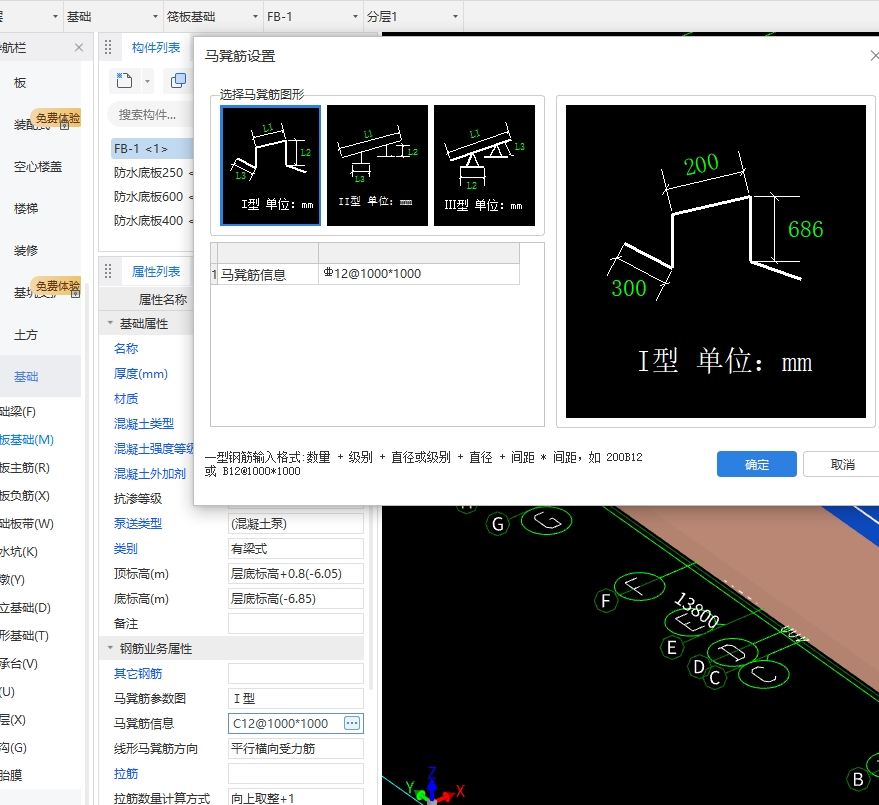879x805 pixels.
Task: Select FB-1 <1> in the component list
Action: 152,149
